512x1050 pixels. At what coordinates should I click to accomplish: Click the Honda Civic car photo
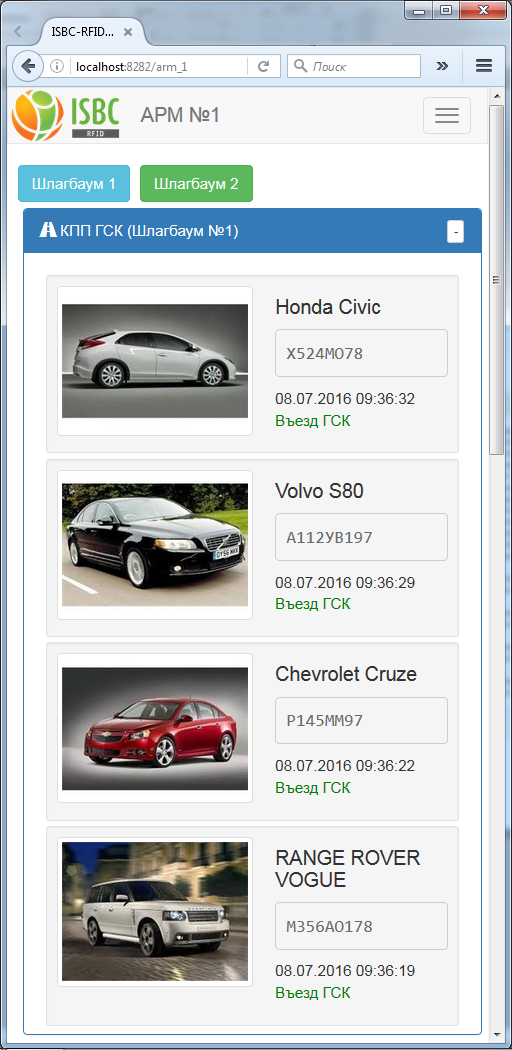coord(155,361)
